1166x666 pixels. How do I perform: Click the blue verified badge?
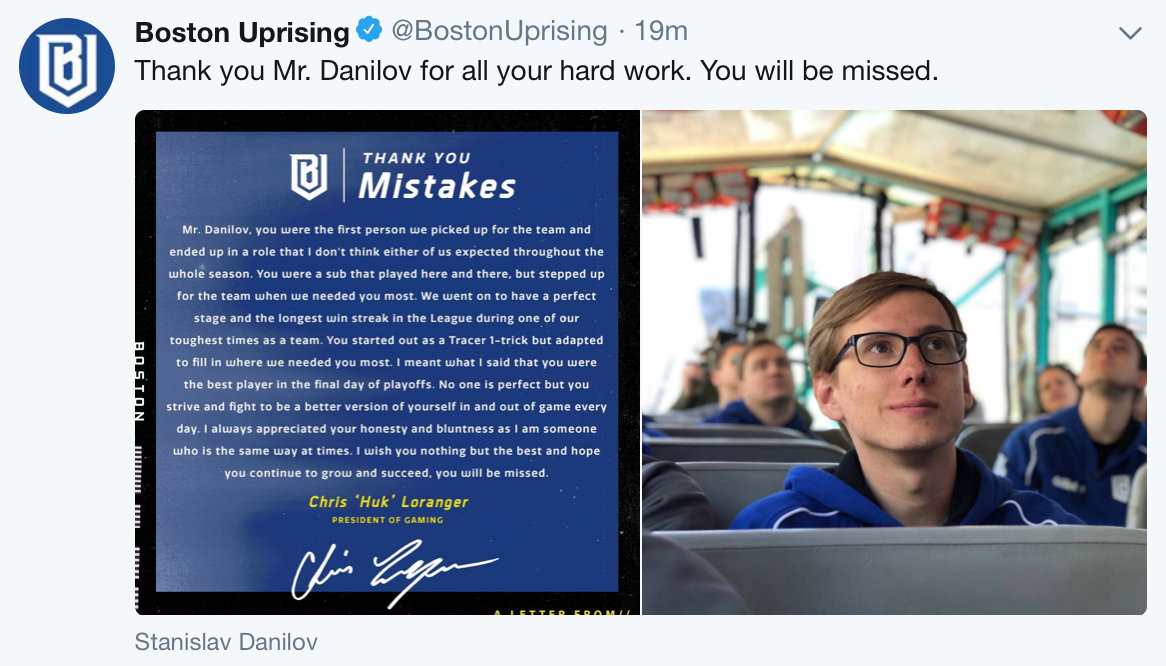coord(369,31)
